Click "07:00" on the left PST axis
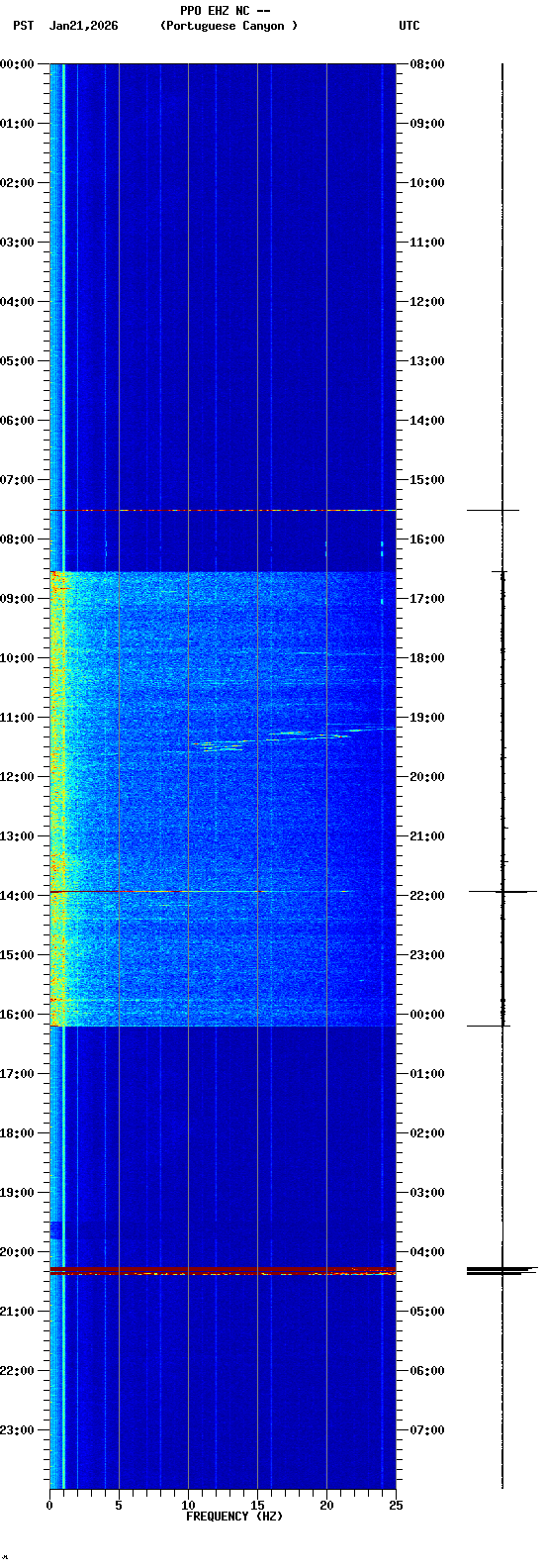 coord(17,480)
